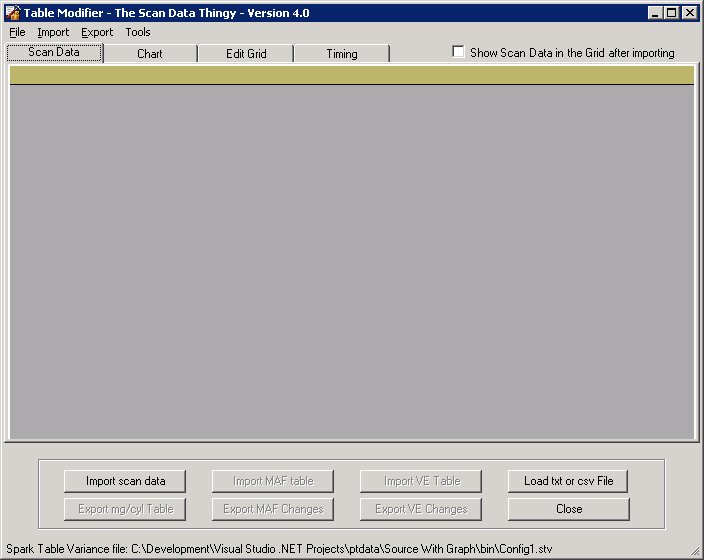Enable Show Scan Data in Grid checkbox
The image size is (704, 560).
pos(458,52)
